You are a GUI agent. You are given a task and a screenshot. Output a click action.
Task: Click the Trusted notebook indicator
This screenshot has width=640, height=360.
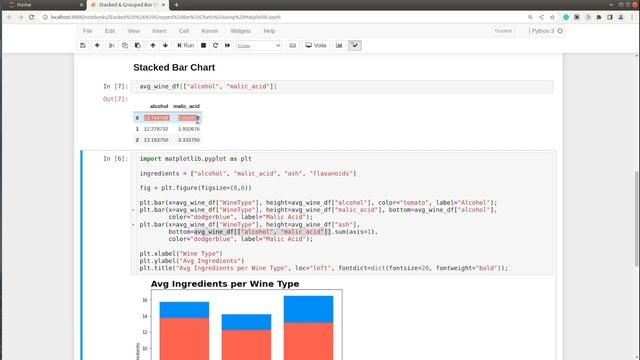point(503,31)
